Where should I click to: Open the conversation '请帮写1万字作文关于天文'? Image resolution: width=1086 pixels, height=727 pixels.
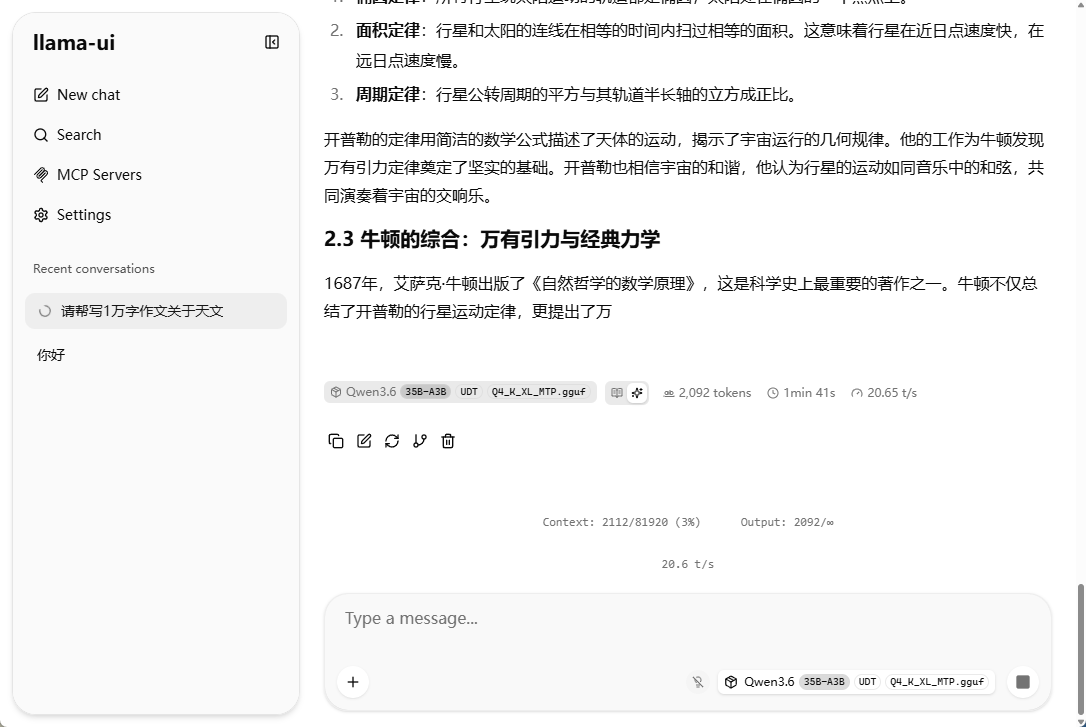coord(156,311)
